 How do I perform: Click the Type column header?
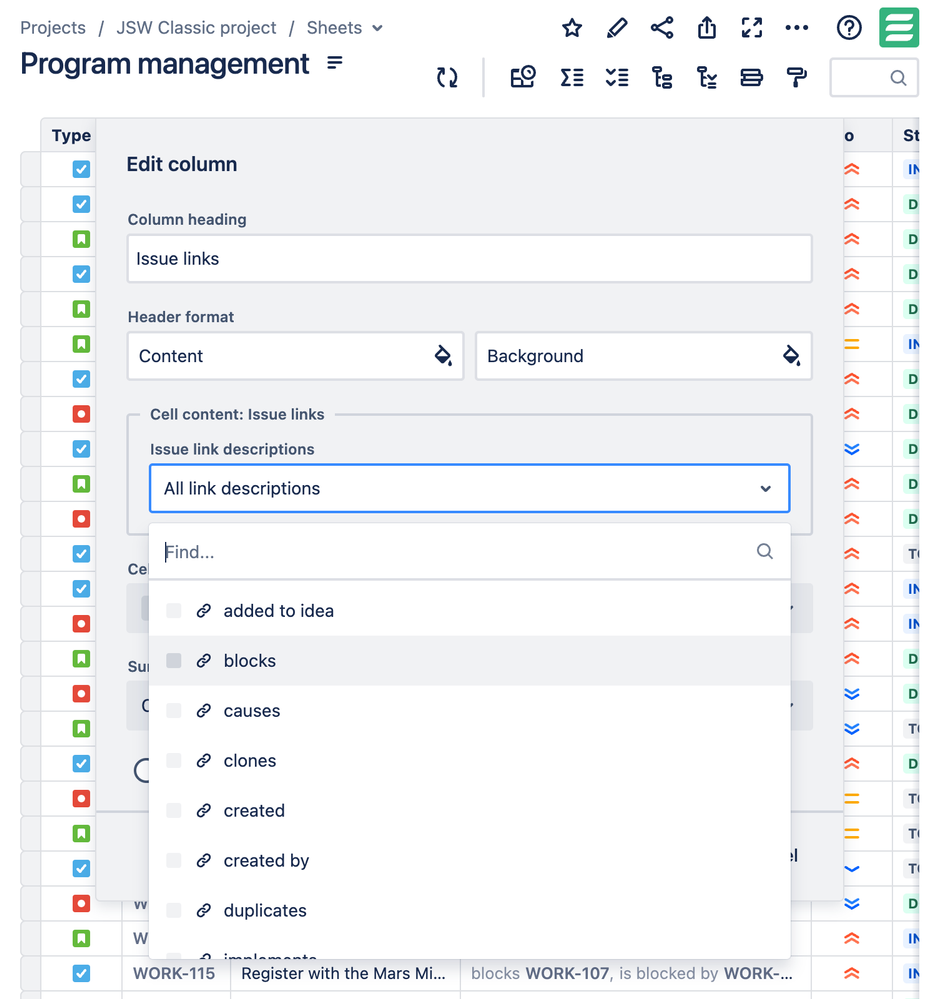[x=71, y=135]
